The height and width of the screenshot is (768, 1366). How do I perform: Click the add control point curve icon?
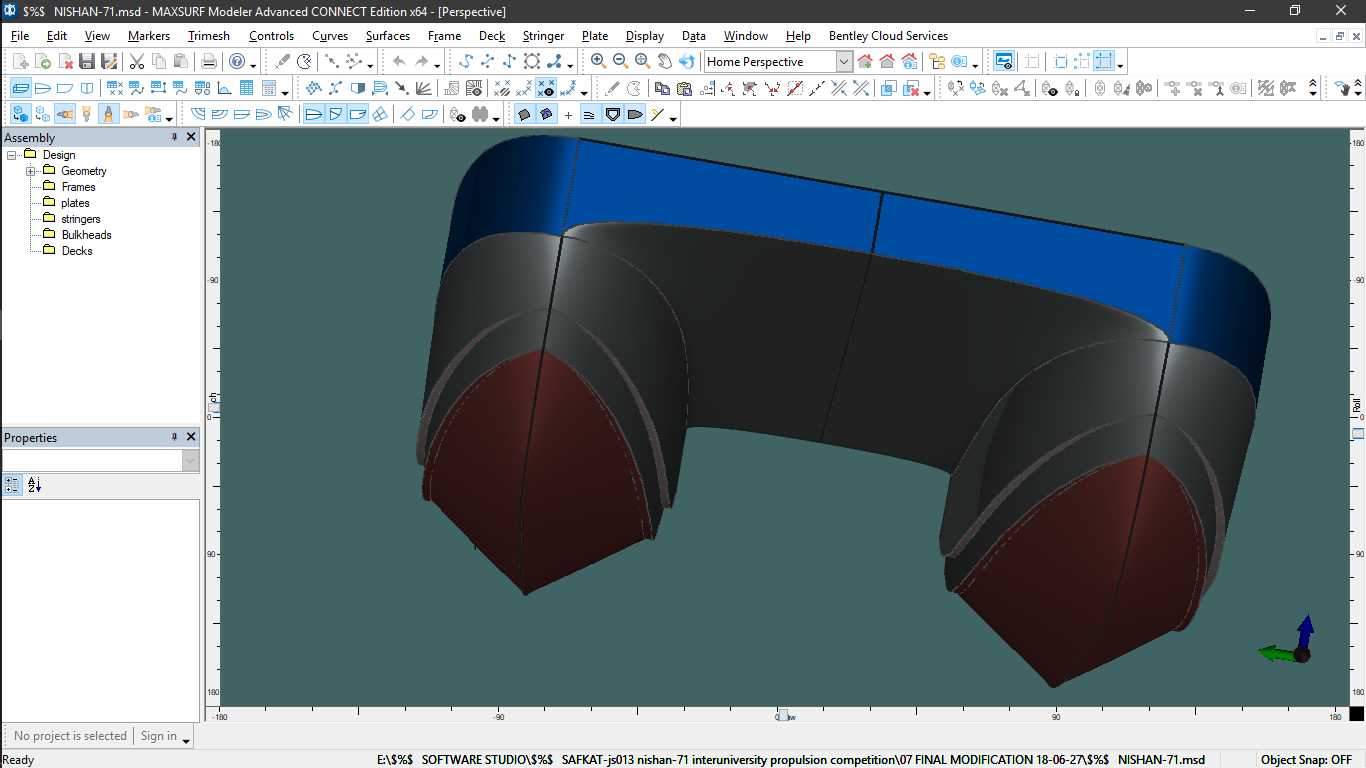coord(466,62)
